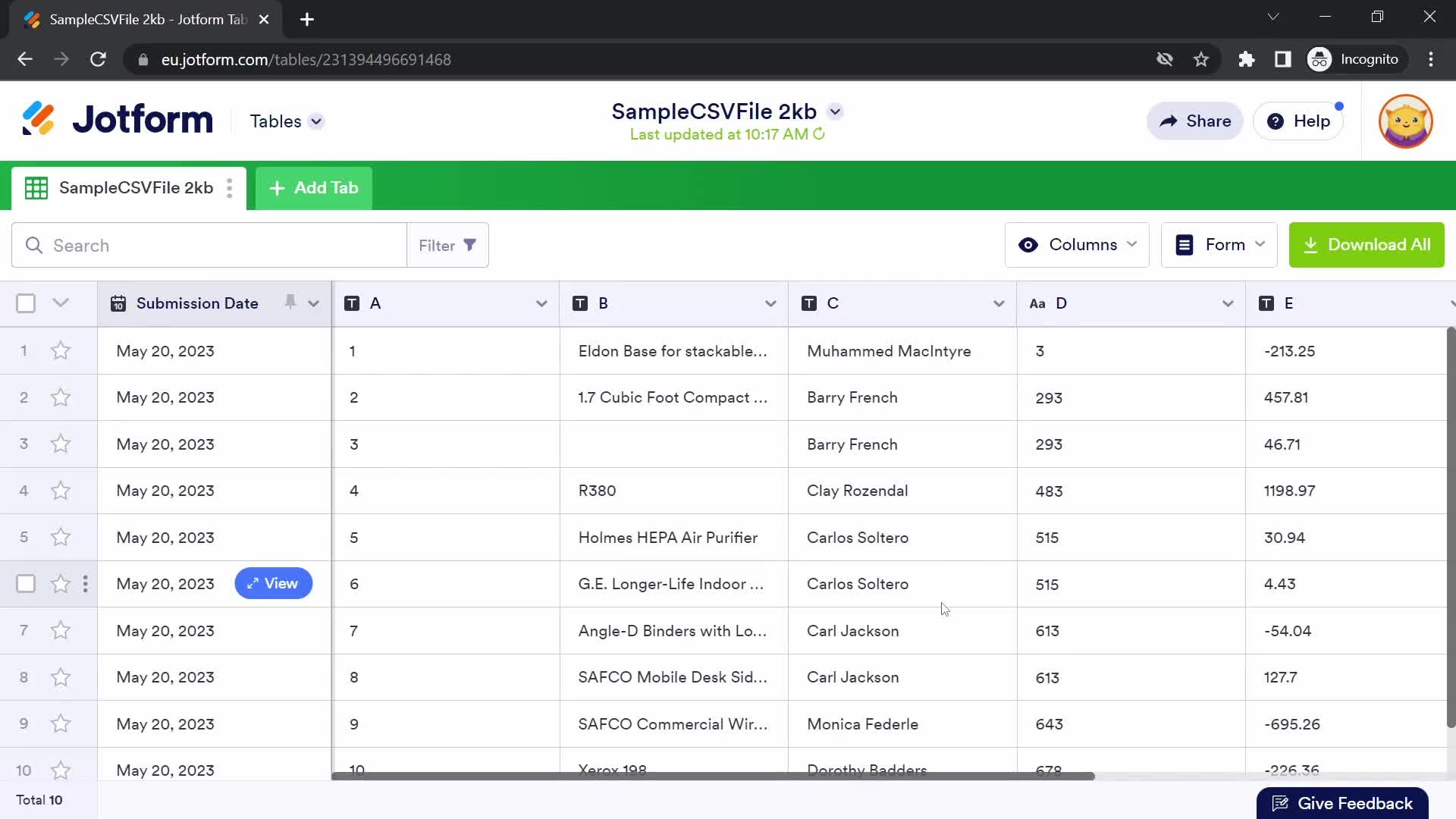Viewport: 1456px width, 819px height.
Task: Open the Share dialog
Action: tap(1196, 121)
